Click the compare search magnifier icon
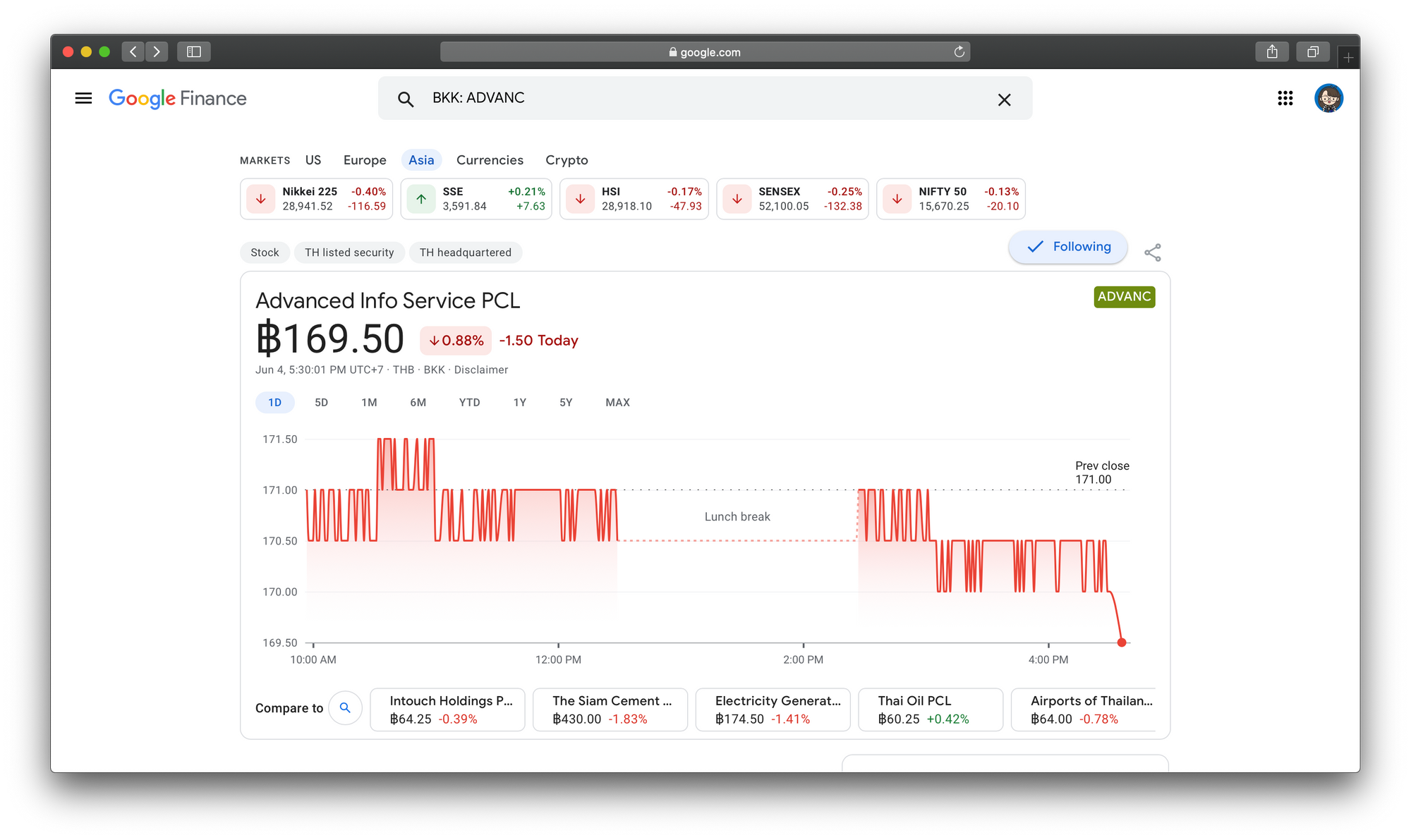 tap(345, 707)
